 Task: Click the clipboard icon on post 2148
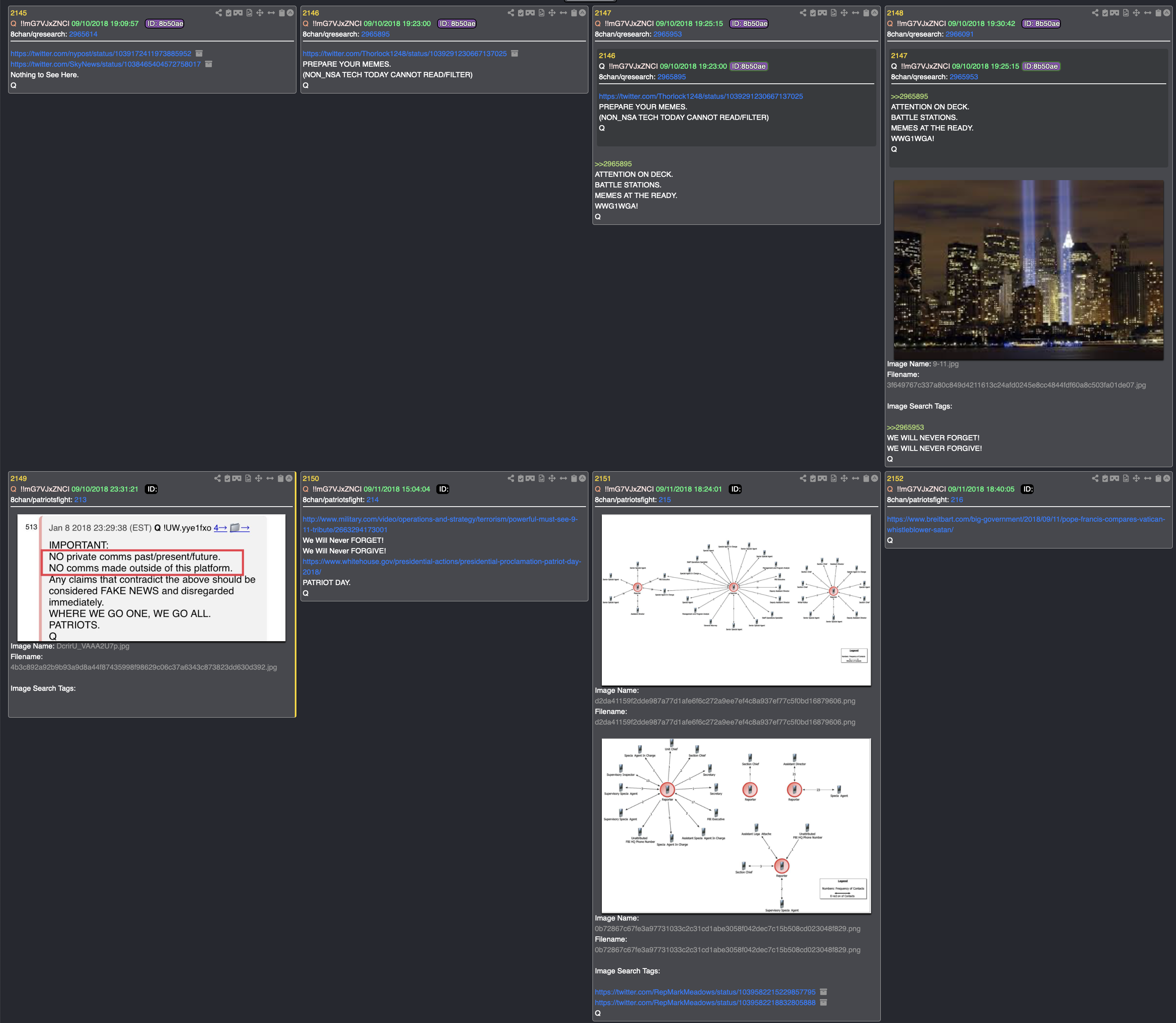point(1159,13)
